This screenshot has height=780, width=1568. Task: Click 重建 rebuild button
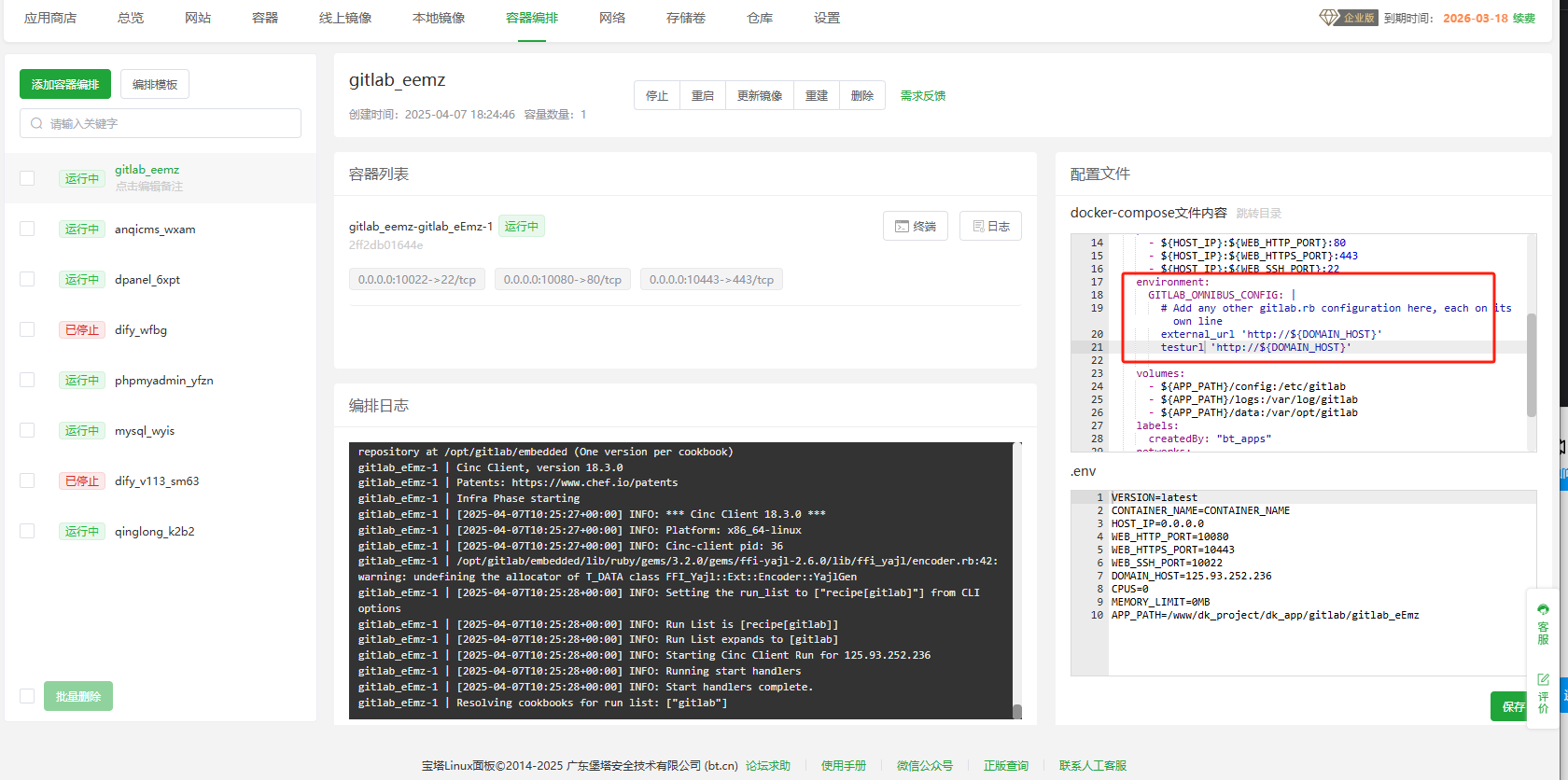point(817,95)
